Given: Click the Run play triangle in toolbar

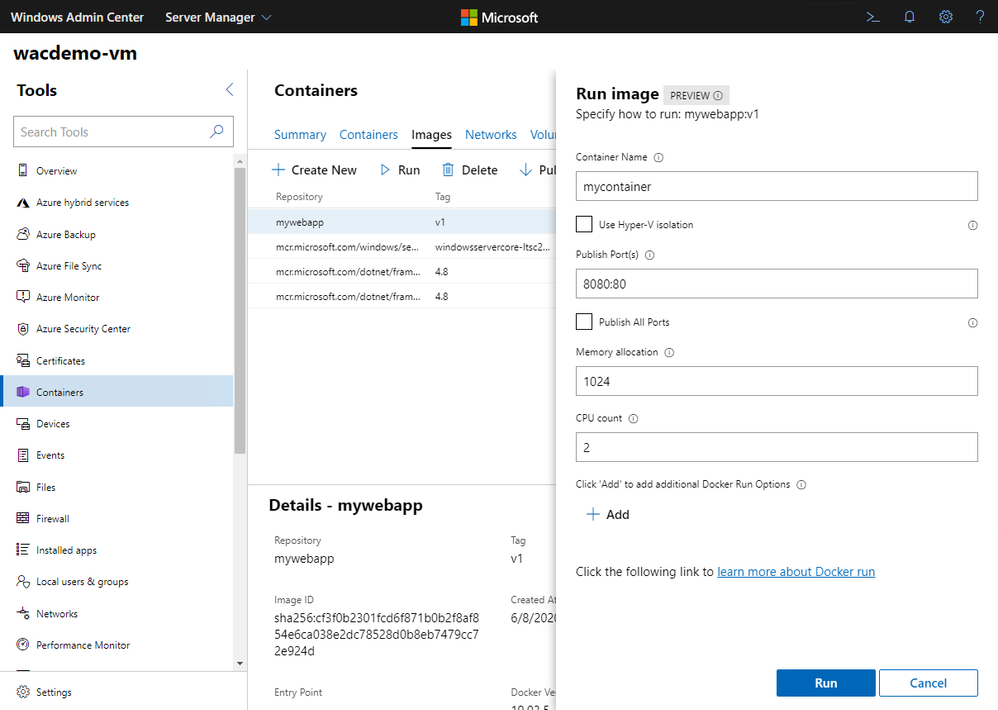Looking at the screenshot, I should (x=384, y=170).
